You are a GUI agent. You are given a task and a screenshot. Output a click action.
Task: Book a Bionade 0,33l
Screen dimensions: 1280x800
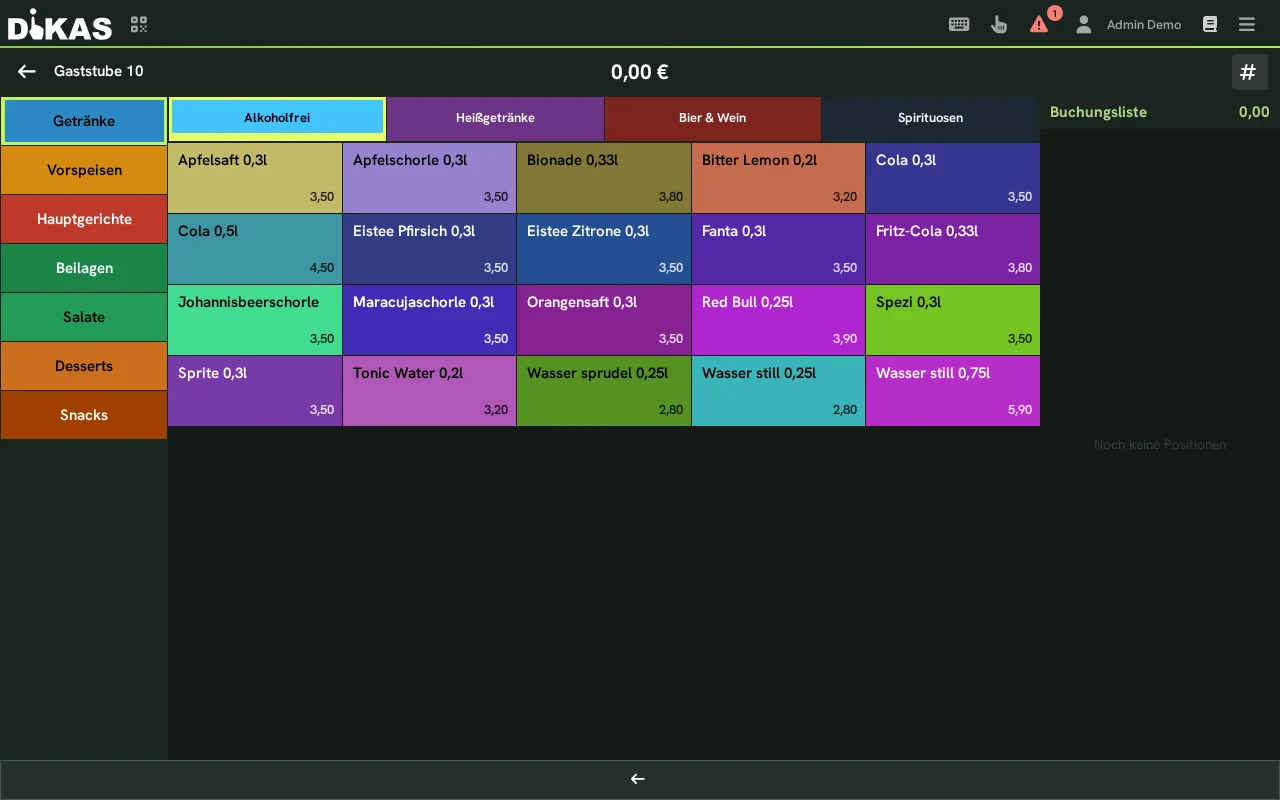(x=604, y=178)
